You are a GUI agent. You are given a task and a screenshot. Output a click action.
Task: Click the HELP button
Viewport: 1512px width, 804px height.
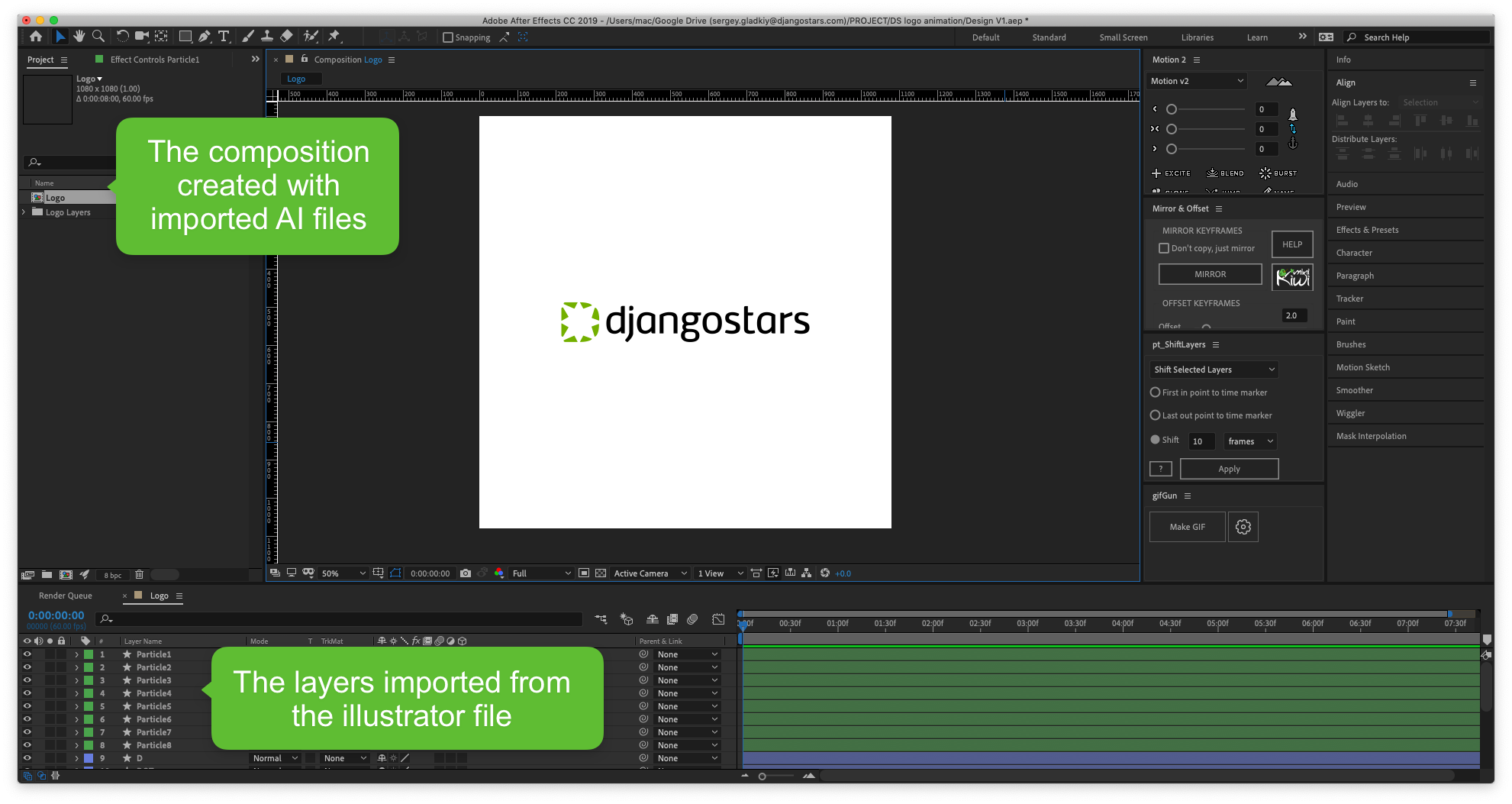tap(1292, 244)
